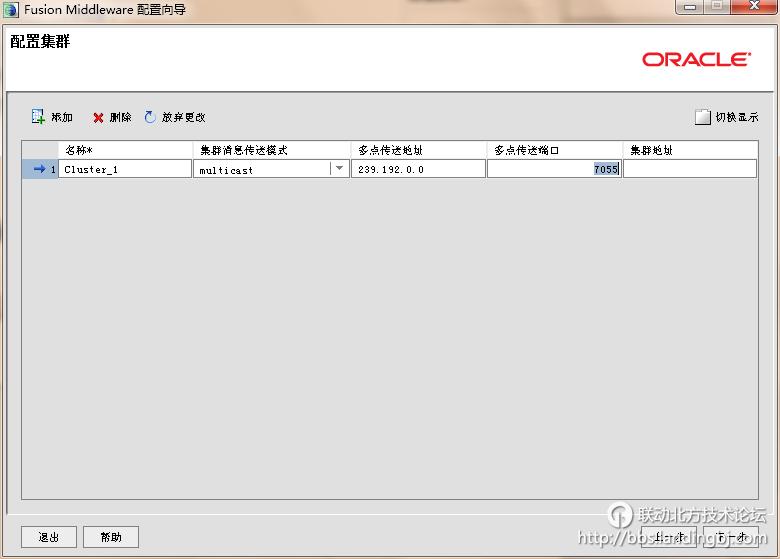This screenshot has width=780, height=559.
Task: Click the Fusion Middleware title bar icon
Action: click(x=10, y=9)
